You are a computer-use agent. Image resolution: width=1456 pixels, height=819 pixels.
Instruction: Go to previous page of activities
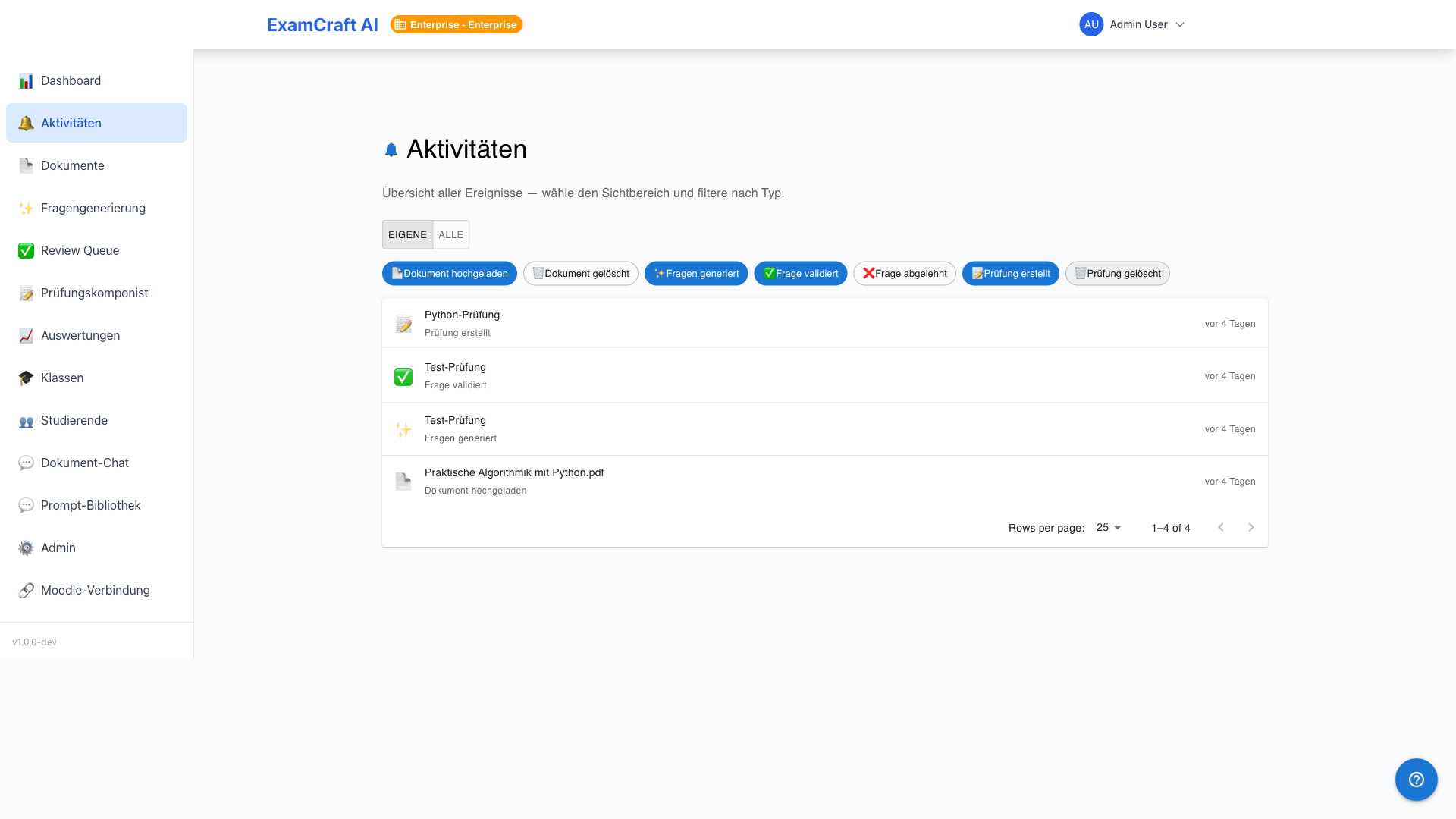coord(1221,527)
